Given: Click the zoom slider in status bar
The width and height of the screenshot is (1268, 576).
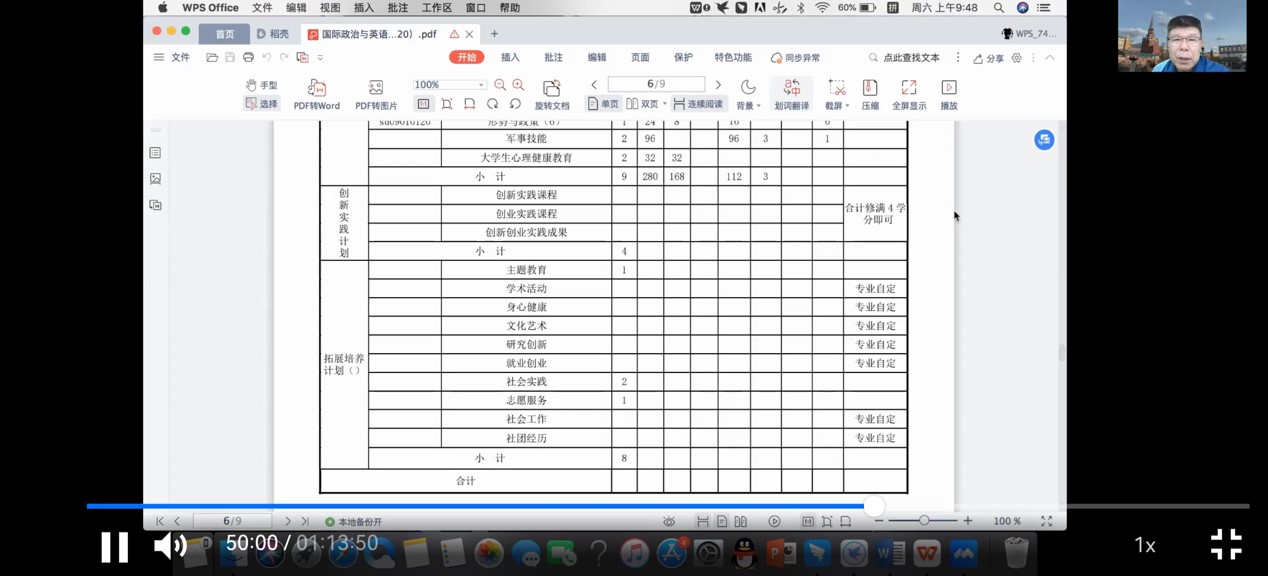Looking at the screenshot, I should pyautogui.click(x=924, y=521).
